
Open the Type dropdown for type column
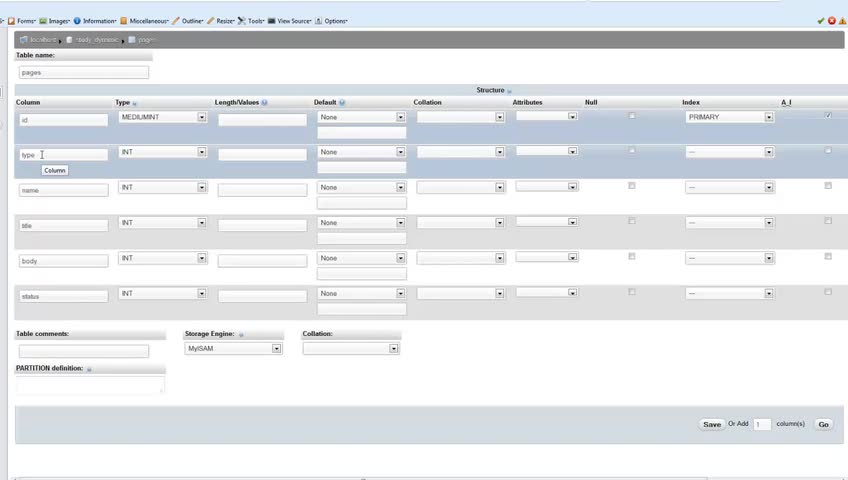(x=163, y=152)
